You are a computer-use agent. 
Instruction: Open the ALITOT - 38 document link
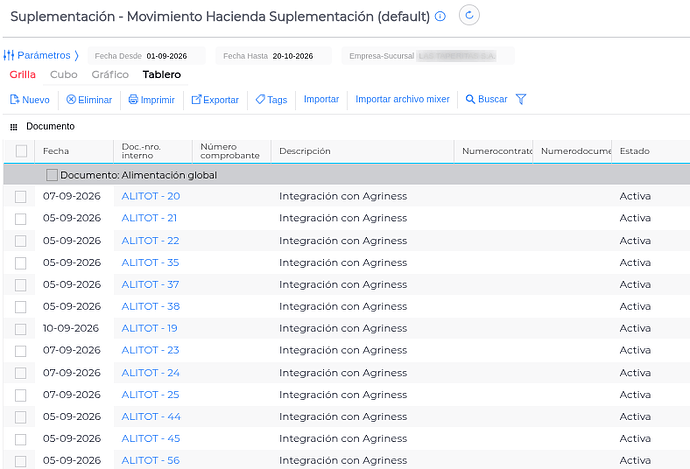(150, 307)
